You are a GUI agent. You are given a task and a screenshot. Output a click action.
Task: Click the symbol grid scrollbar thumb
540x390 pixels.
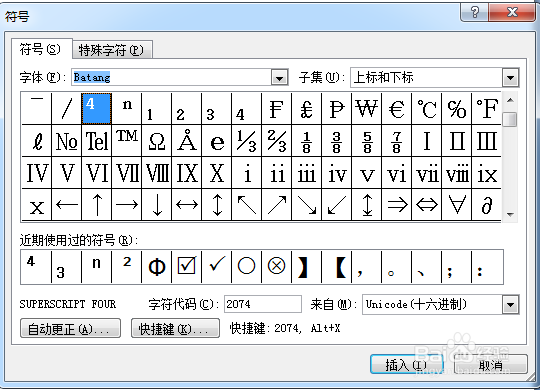point(510,120)
